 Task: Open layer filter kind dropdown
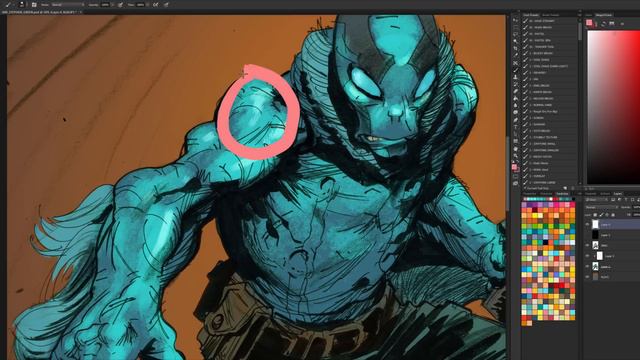point(596,200)
